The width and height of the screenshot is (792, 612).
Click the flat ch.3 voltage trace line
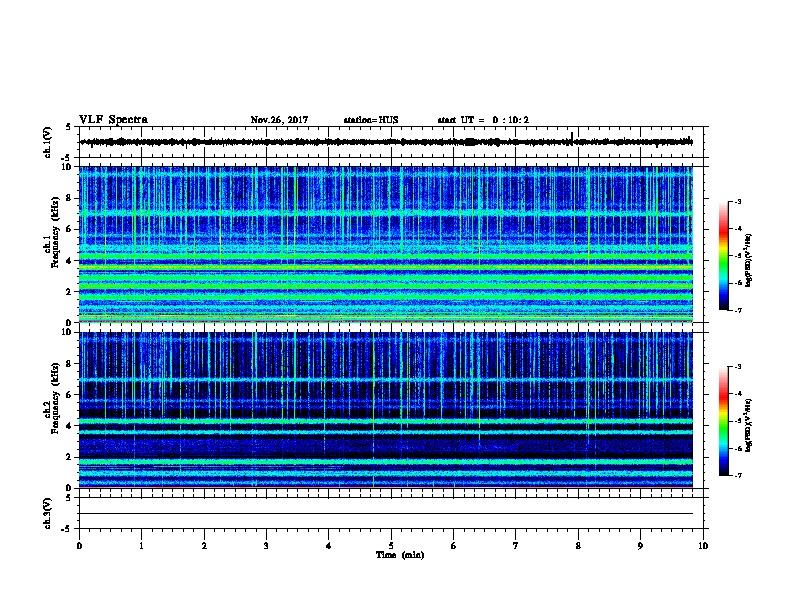coord(386,514)
